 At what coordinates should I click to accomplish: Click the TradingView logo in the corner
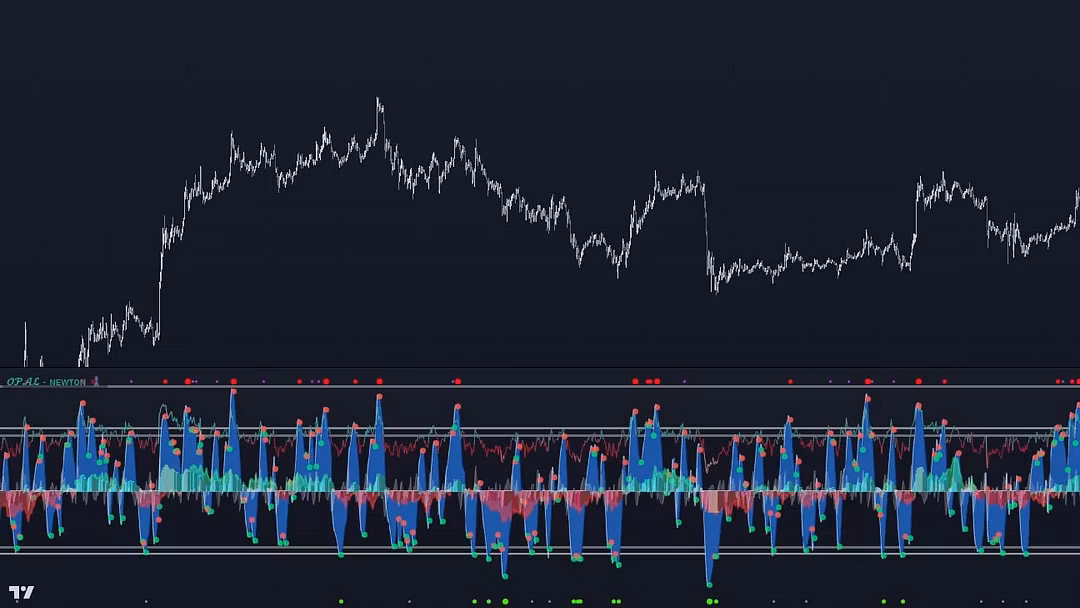click(x=21, y=592)
